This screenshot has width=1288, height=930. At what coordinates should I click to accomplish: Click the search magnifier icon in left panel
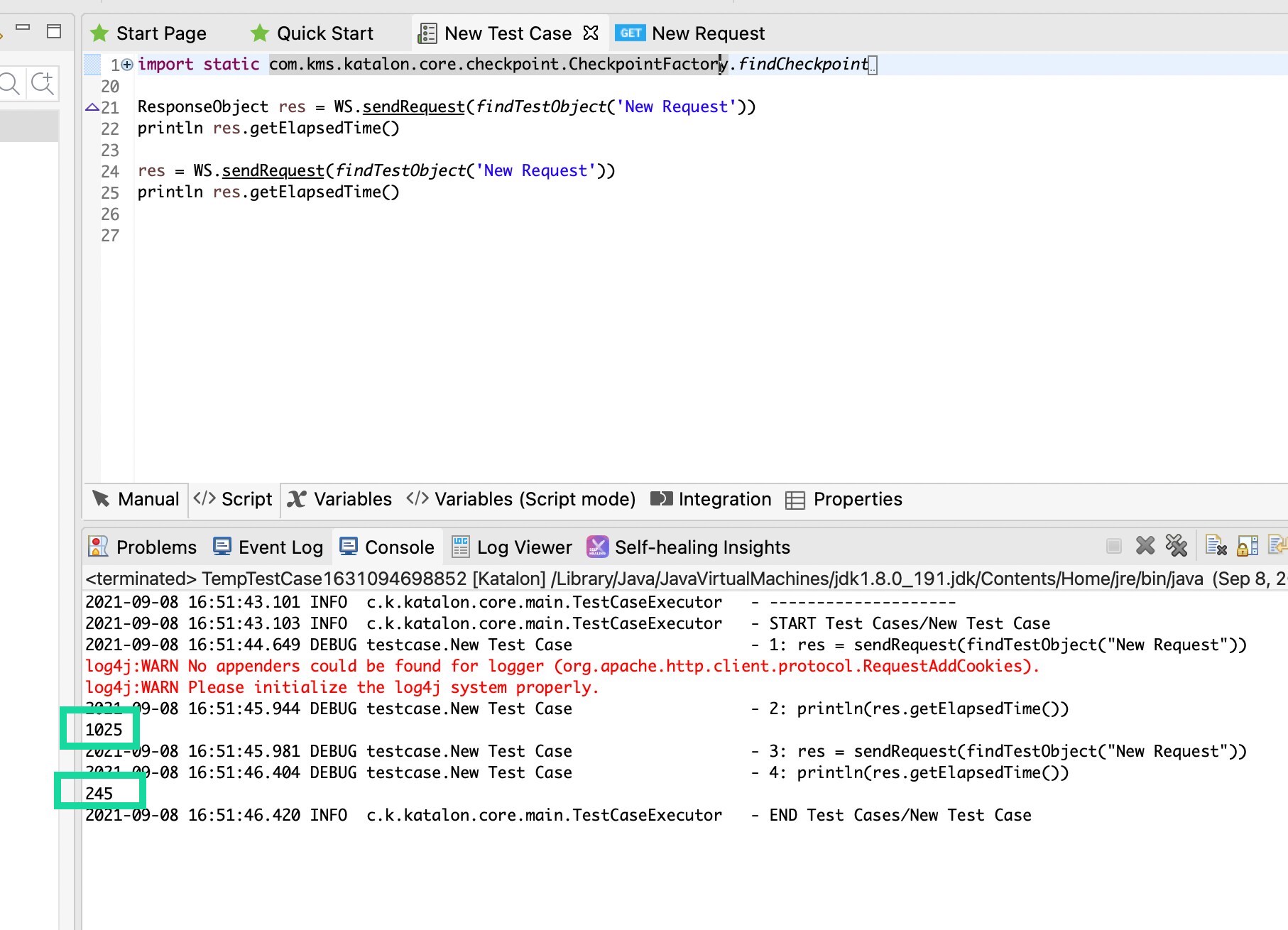(x=10, y=84)
